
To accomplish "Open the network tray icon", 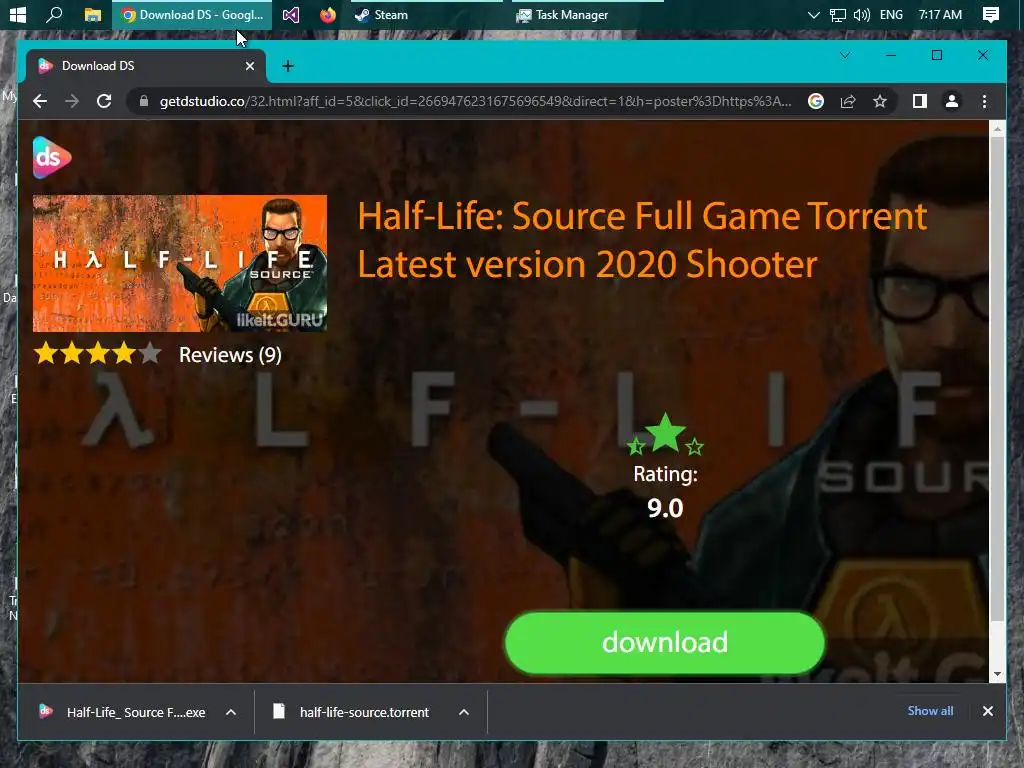I will pos(837,14).
